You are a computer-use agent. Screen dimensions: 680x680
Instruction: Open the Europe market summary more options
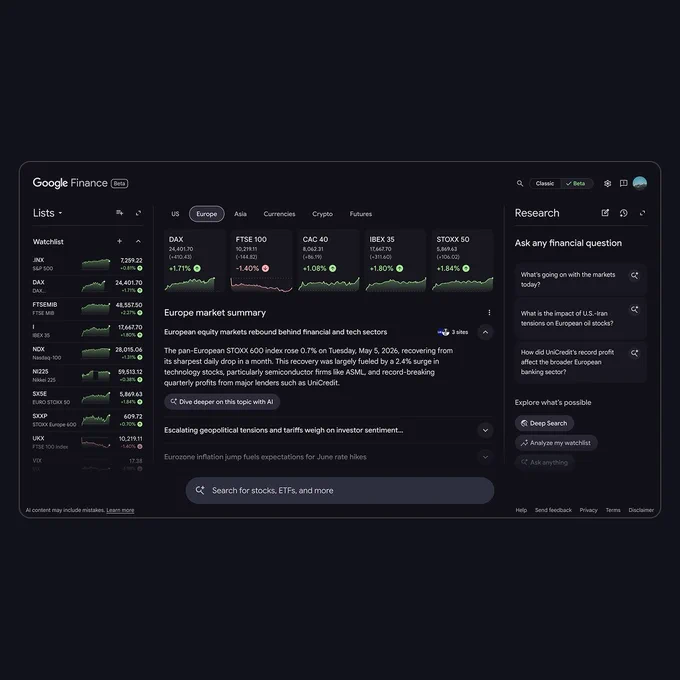point(489,313)
